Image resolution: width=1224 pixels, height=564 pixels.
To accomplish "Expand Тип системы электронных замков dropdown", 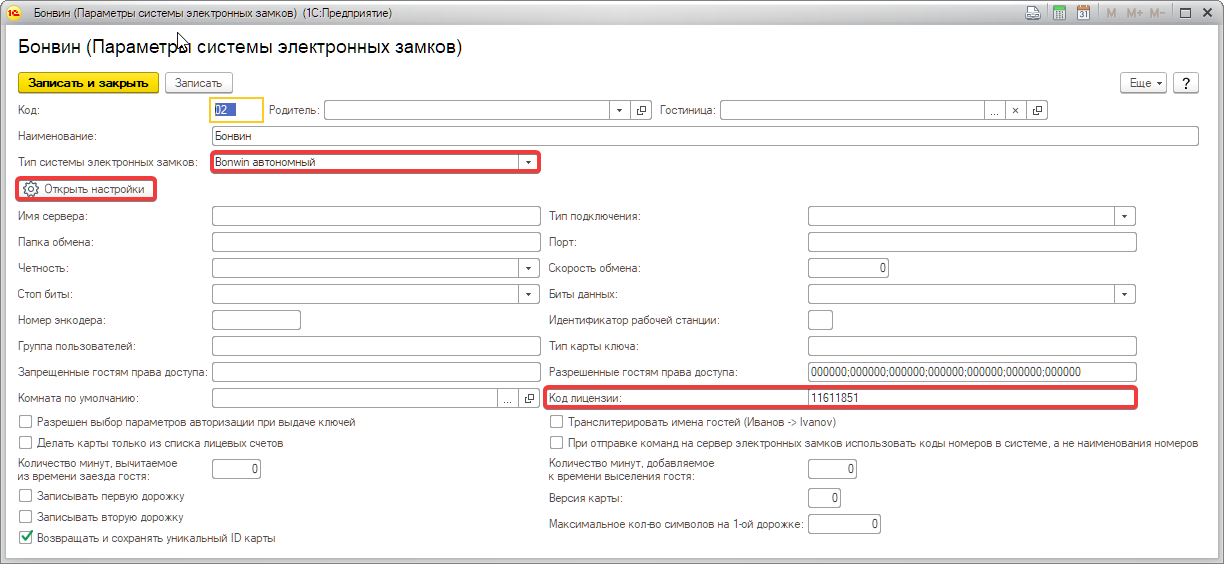I will [x=527, y=162].
